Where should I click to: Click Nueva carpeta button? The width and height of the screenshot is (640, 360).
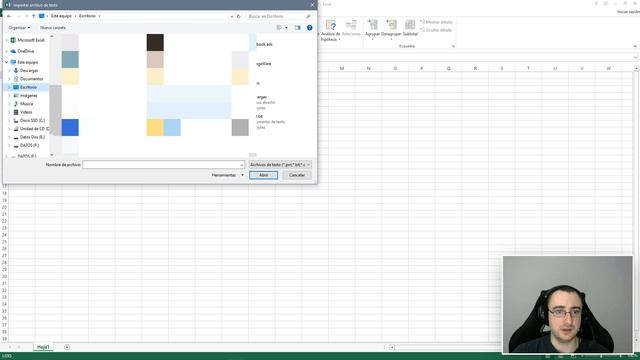[x=53, y=28]
